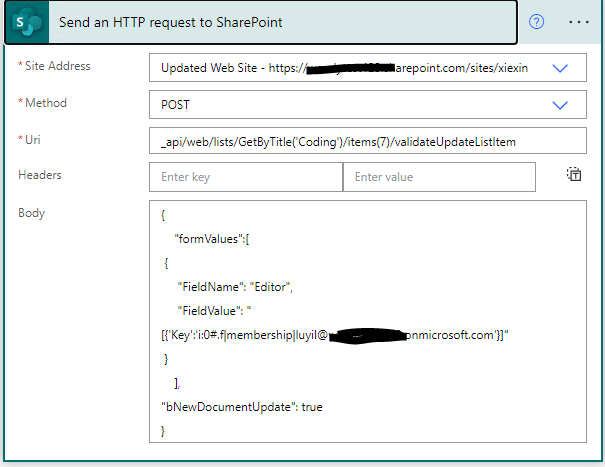Click the Method label
Screen dimensions: 605x467
pos(46,103)
